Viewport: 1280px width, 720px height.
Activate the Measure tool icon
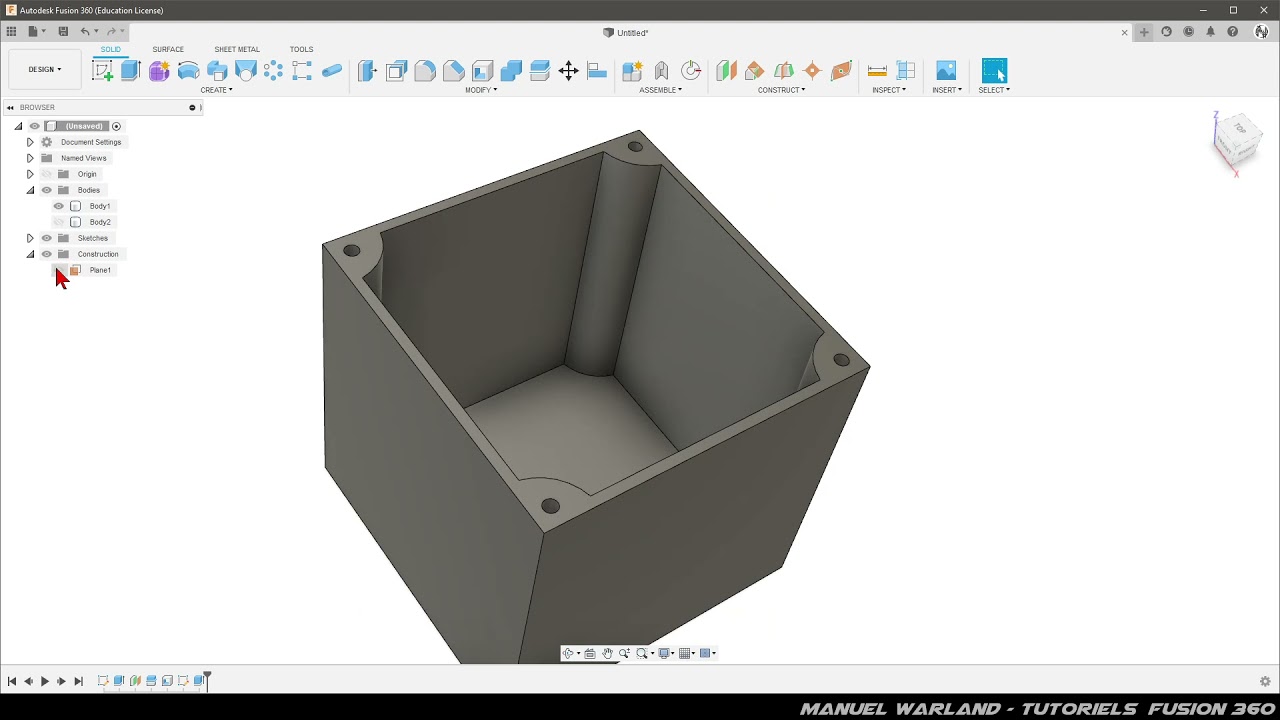tap(877, 71)
